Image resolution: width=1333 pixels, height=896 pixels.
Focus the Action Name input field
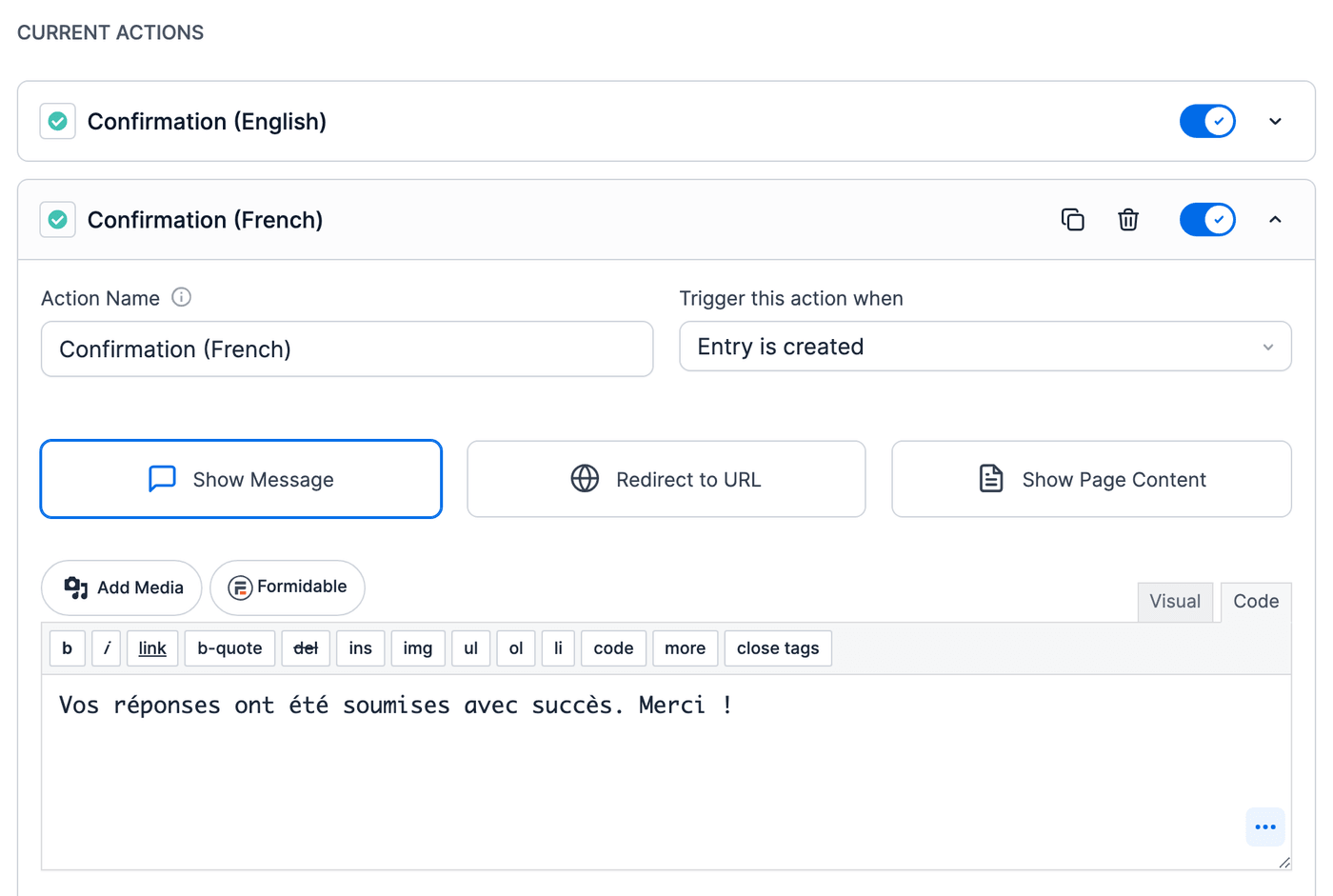point(348,349)
